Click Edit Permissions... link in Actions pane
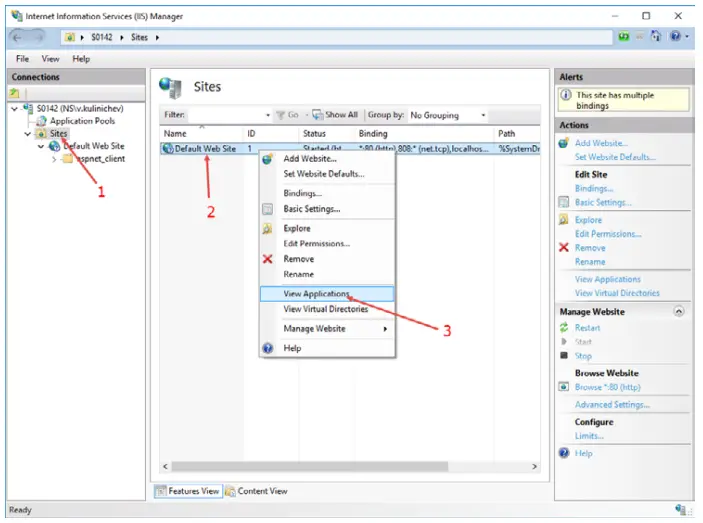 tap(608, 233)
